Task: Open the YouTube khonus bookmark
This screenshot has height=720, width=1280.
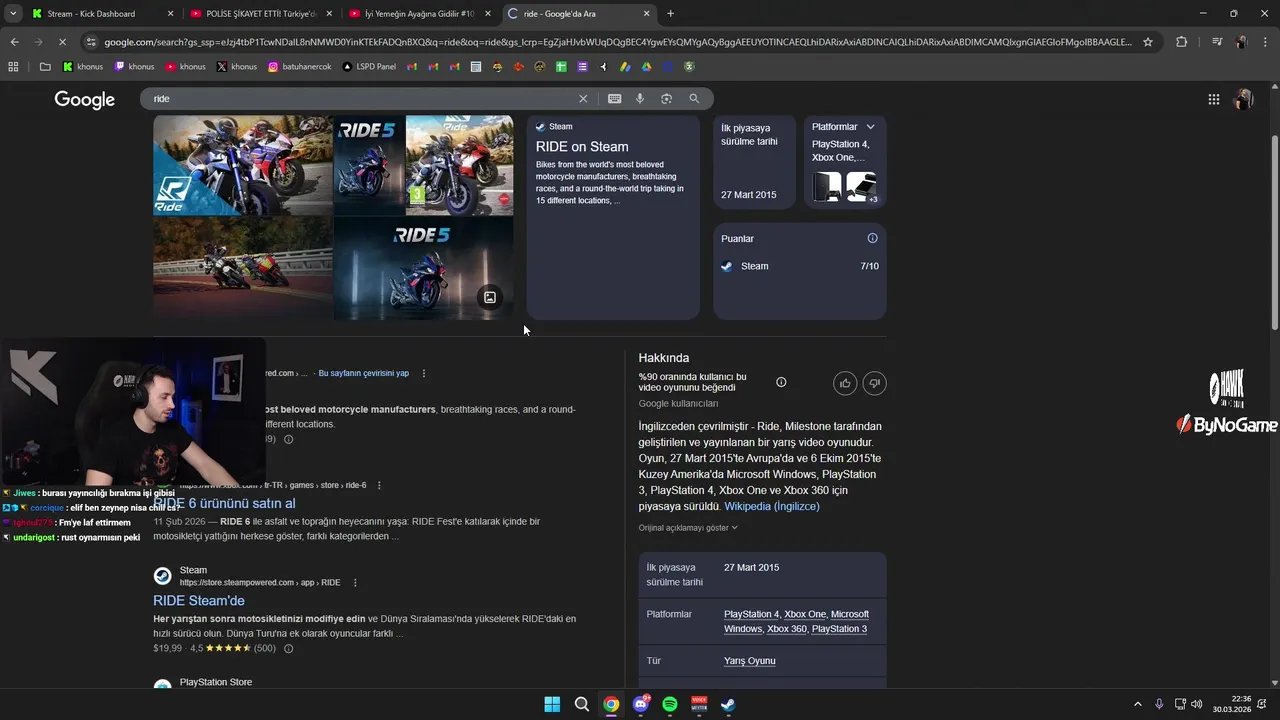Action: coord(186,67)
